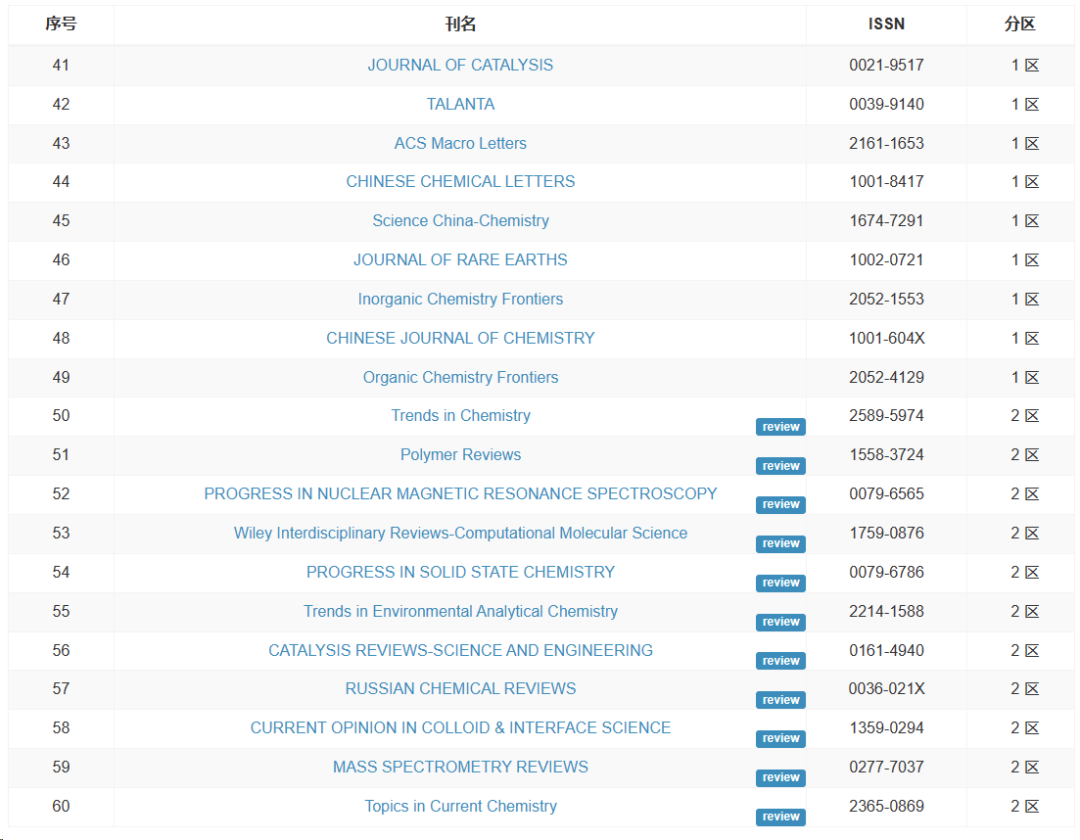This screenshot has height=840, width=1080.
Task: Click review badge on row 52
Action: [x=780, y=505]
